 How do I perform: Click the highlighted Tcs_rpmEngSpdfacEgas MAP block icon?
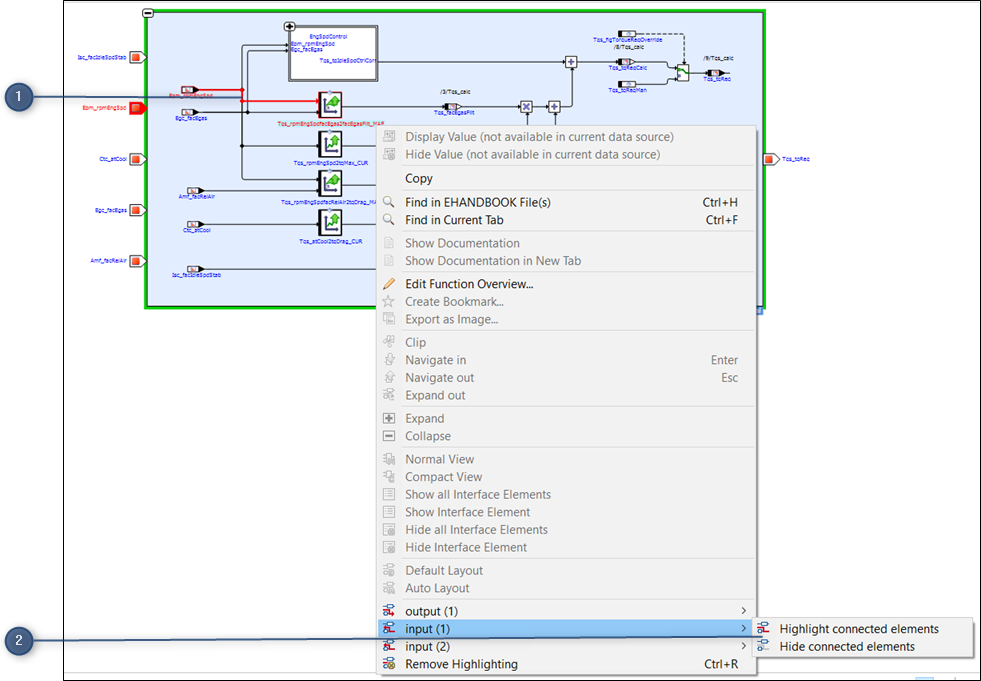point(330,104)
